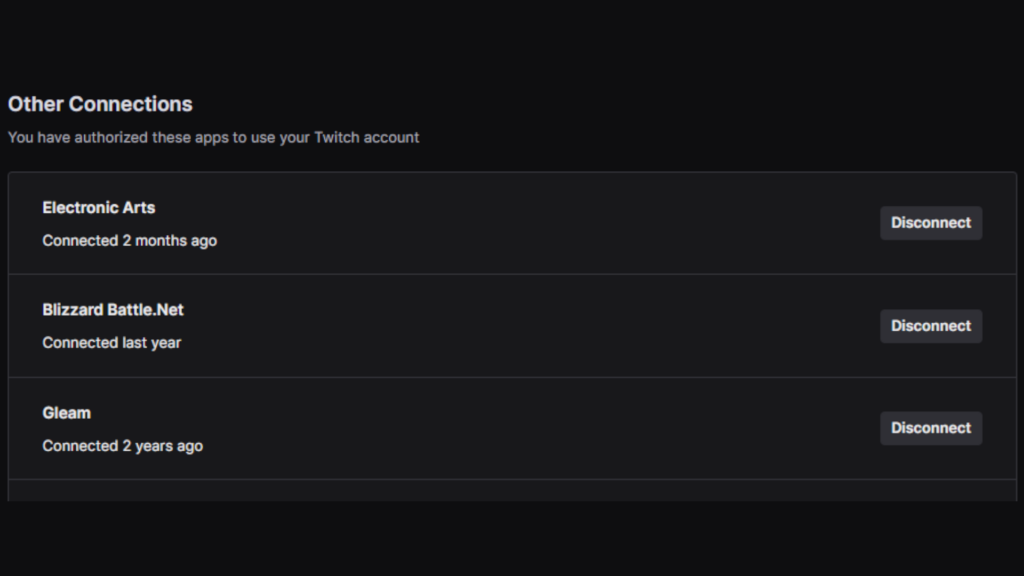Click the Blizzard Battle.Net app name

coord(112,310)
